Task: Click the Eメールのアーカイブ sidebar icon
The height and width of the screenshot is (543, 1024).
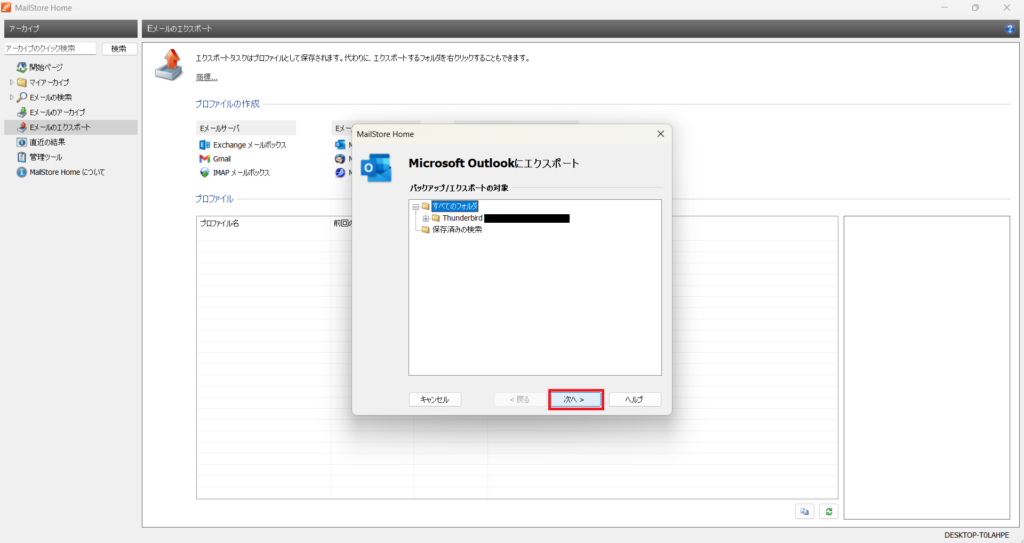Action: (22, 112)
